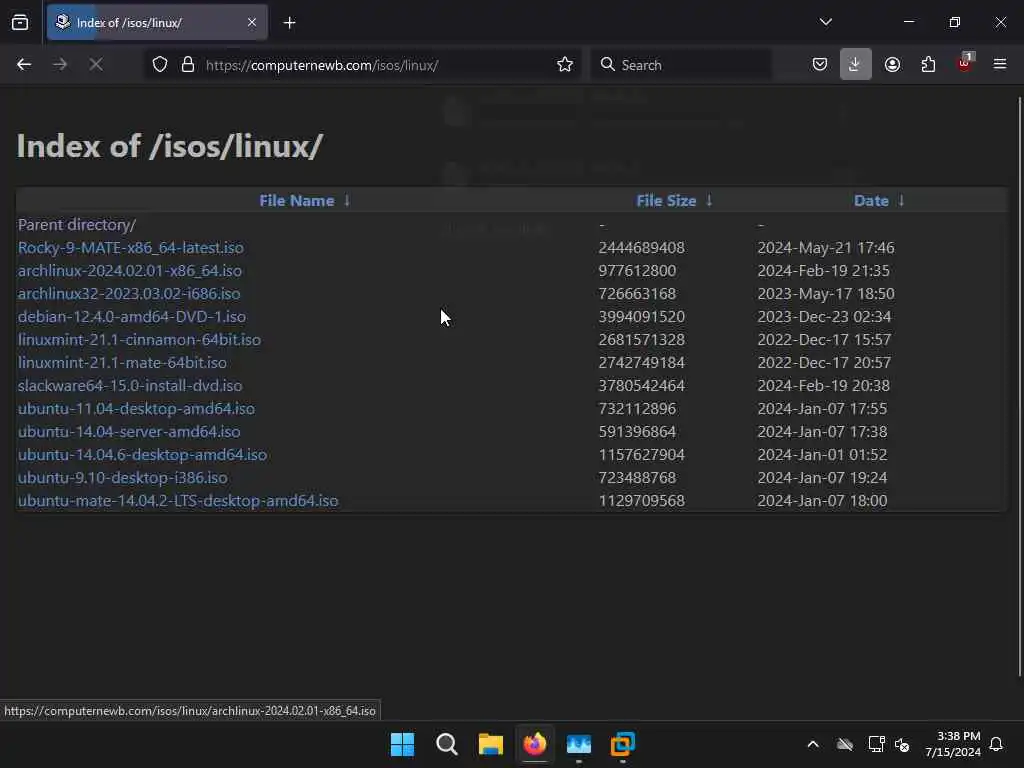Sort by File Size column
This screenshot has height=768, width=1024.
pyautogui.click(x=666, y=200)
